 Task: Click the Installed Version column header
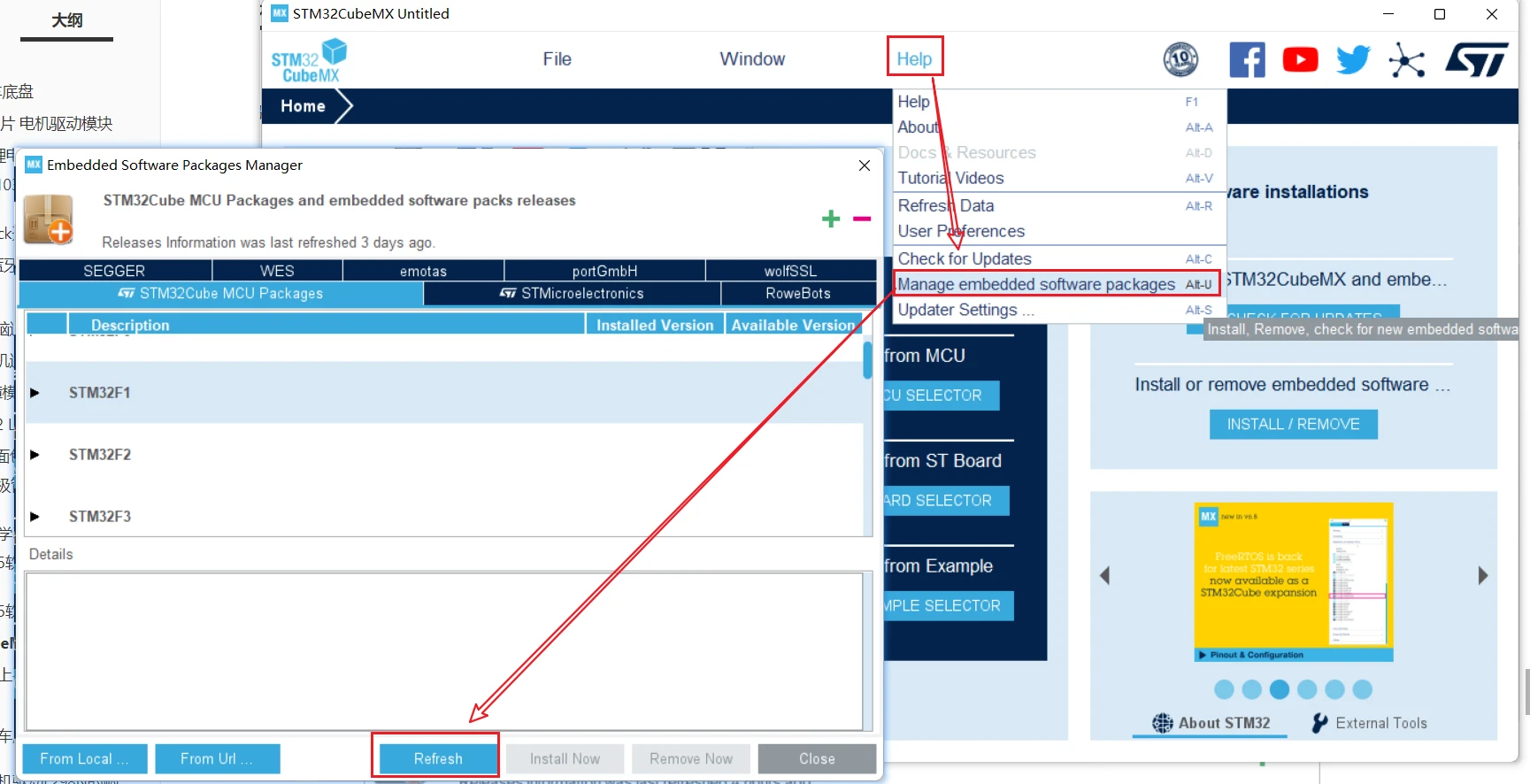coord(655,325)
